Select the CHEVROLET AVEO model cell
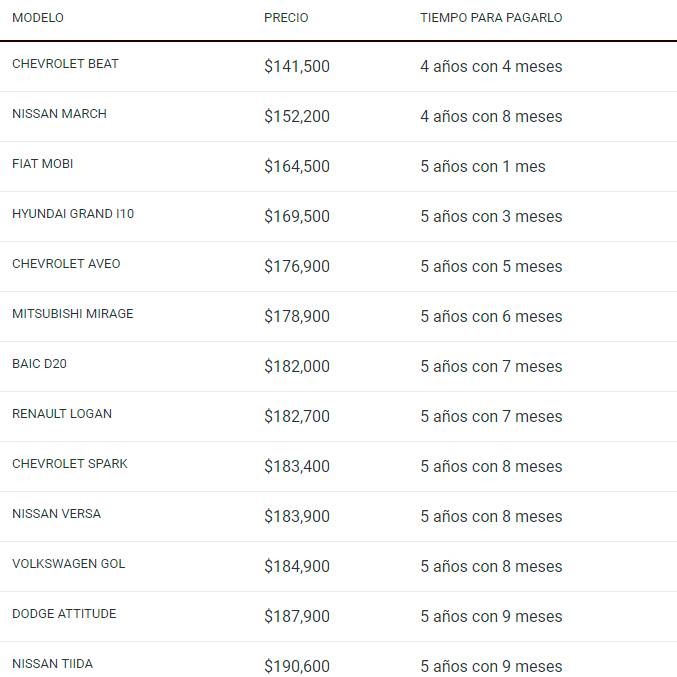Viewport: 677px width, 677px height. coord(66,264)
